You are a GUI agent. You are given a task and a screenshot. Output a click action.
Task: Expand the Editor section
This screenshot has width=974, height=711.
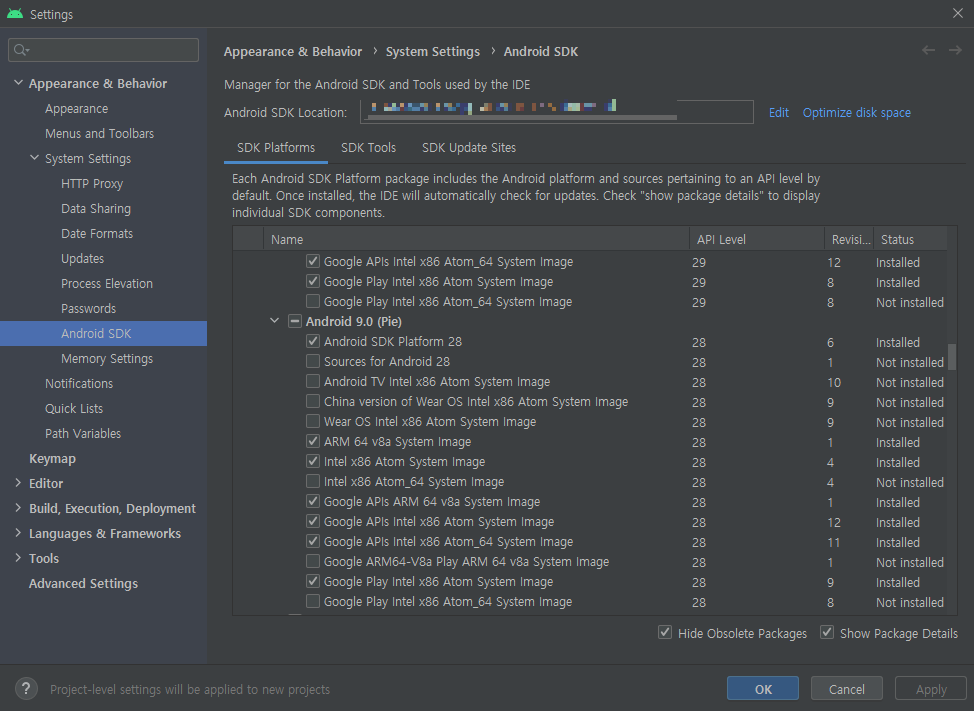coord(18,482)
